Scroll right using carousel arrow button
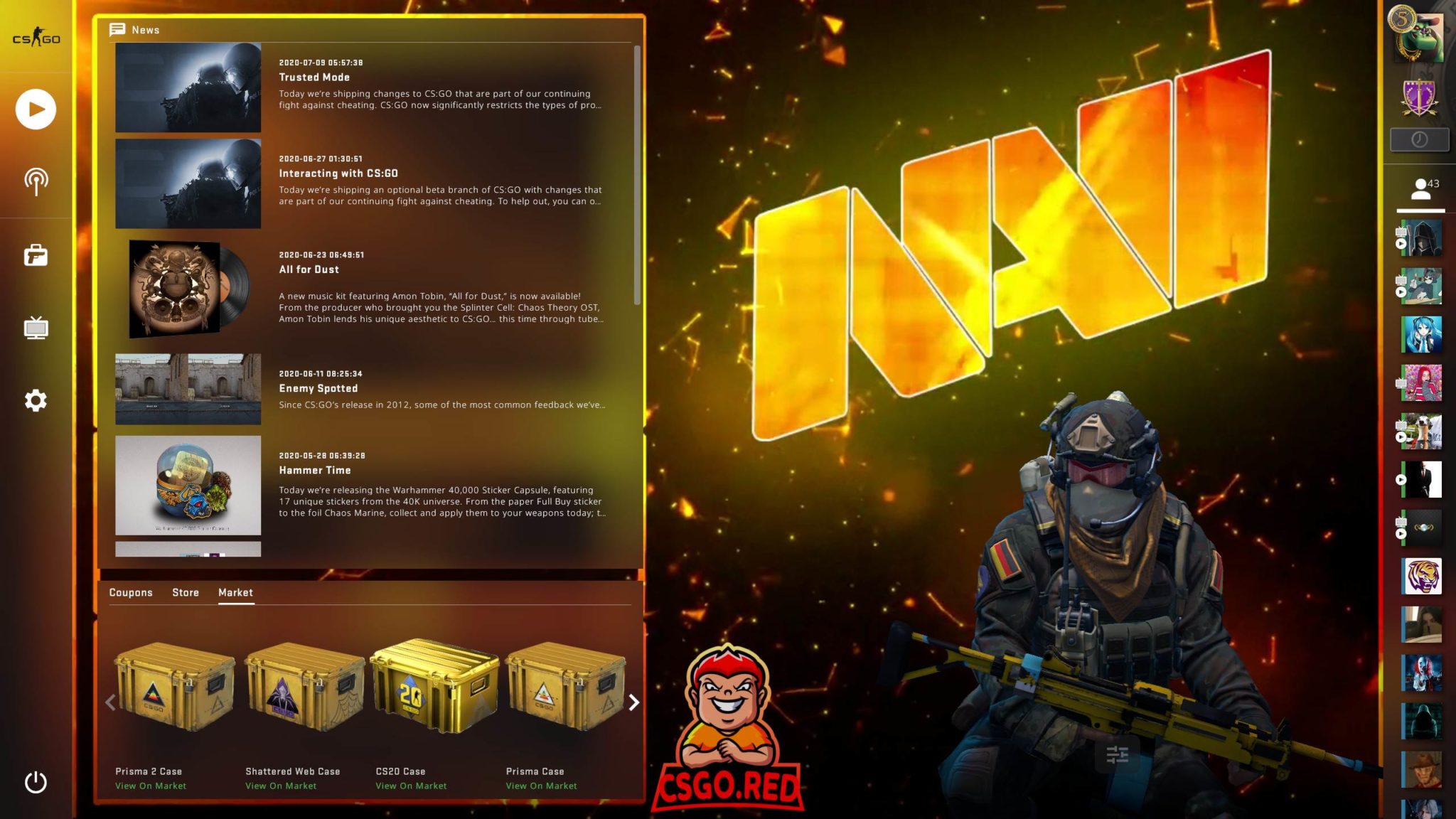Image resolution: width=1456 pixels, height=819 pixels. pyautogui.click(x=633, y=700)
